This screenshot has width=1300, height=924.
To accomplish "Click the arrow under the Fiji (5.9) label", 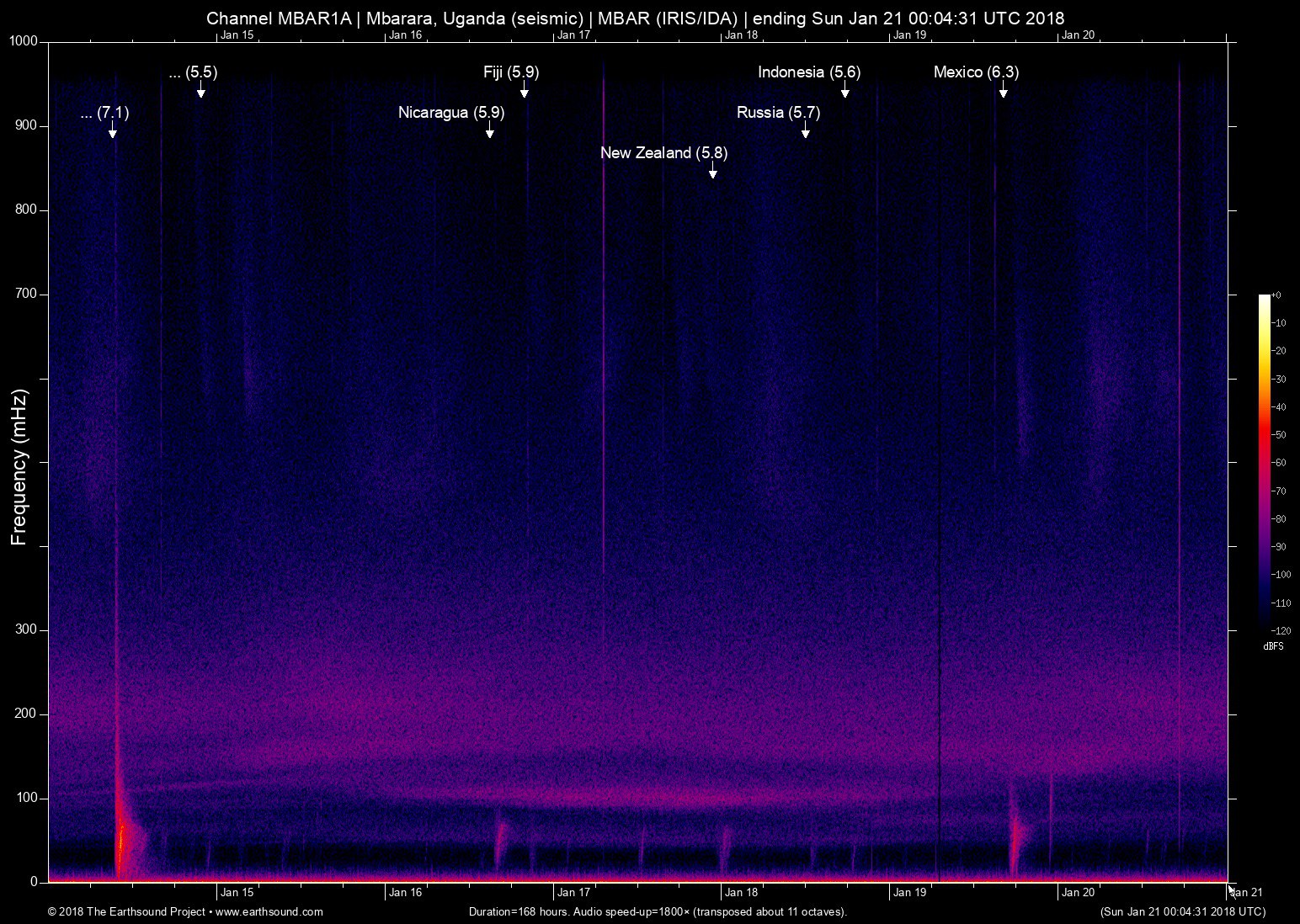I will [524, 90].
